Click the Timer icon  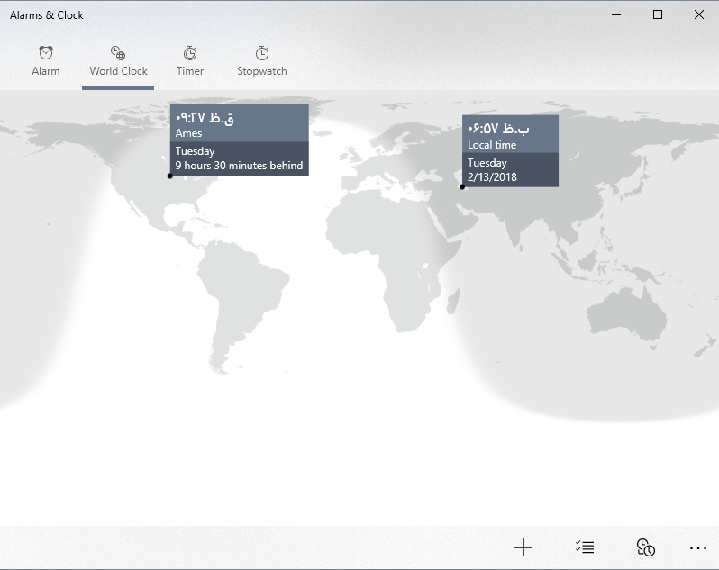tap(190, 53)
